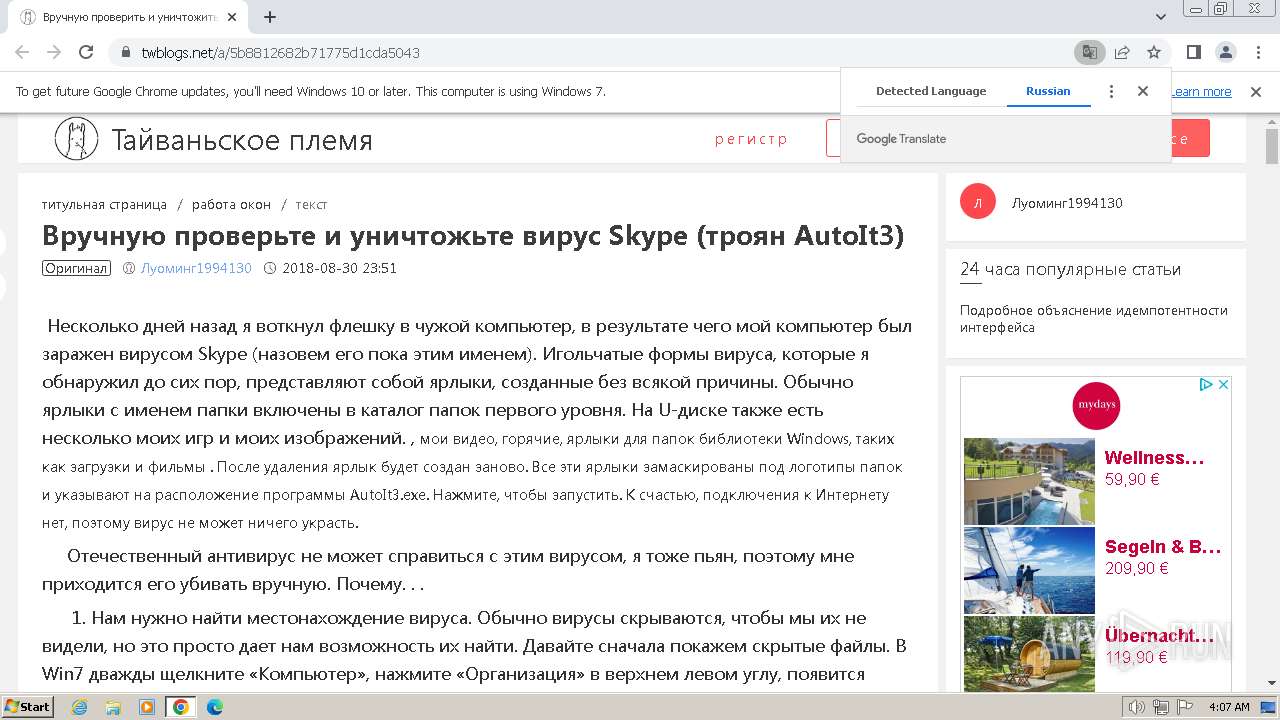Share this page icon in address bar
Screen dimensions: 1280x720
(x=1122, y=52)
